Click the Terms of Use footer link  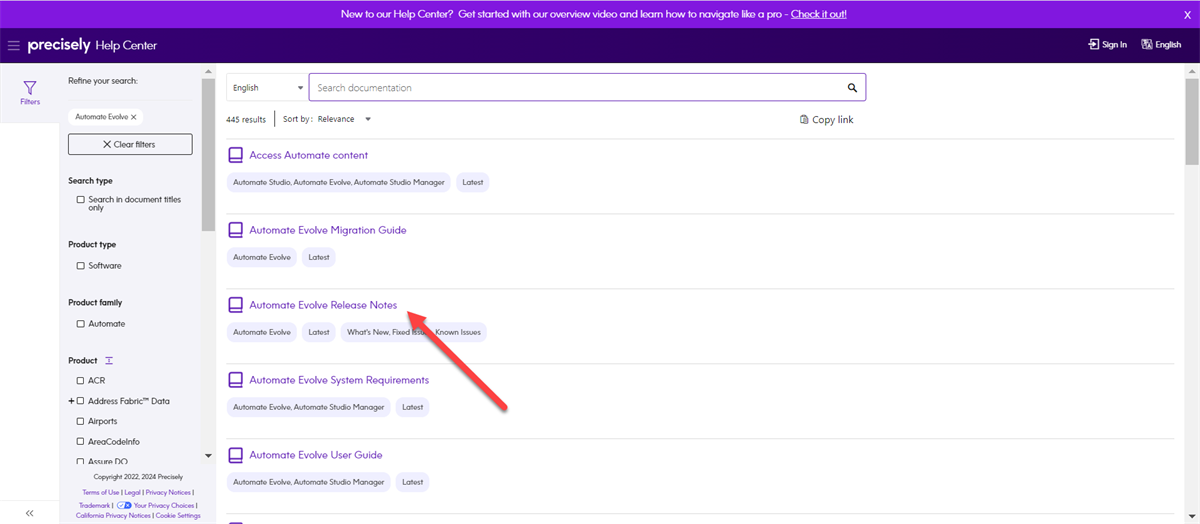101,492
